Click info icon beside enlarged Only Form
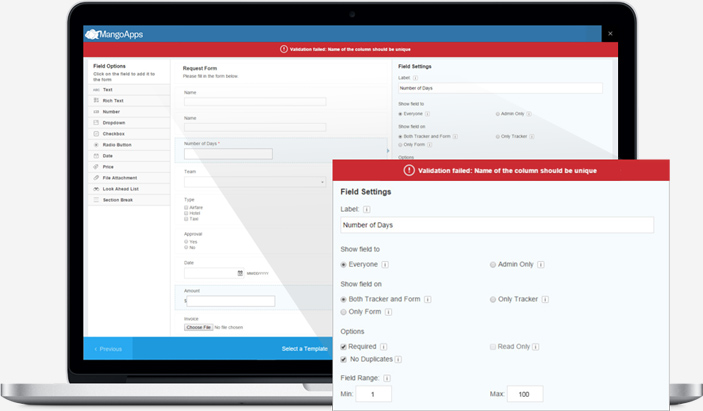Viewport: 703px width, 411px height. pyautogui.click(x=388, y=312)
